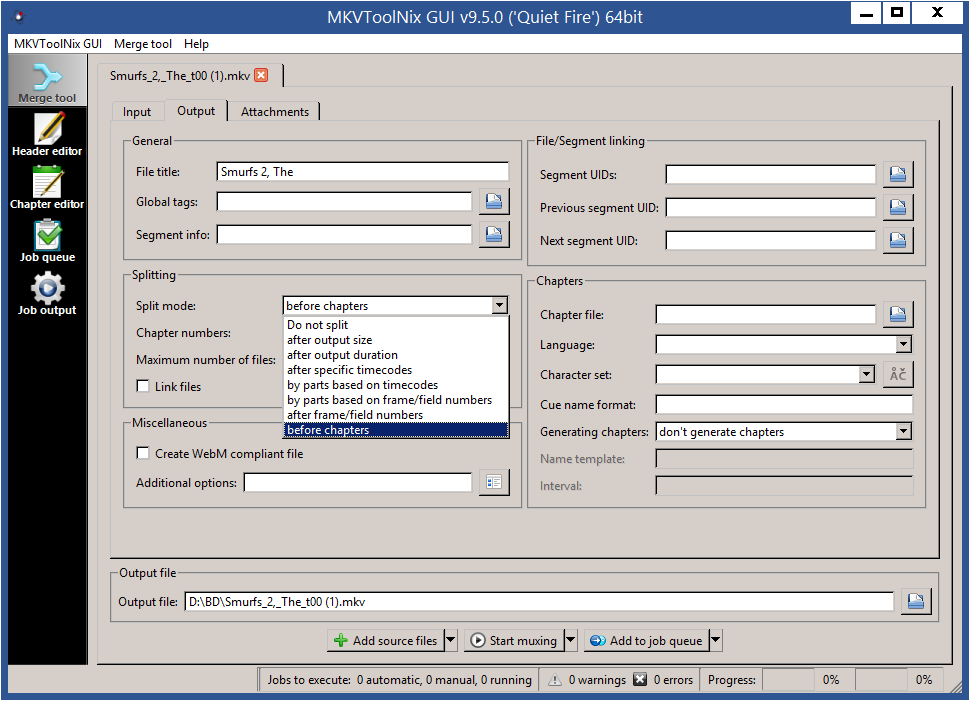This screenshot has height=701, width=970.
Task: Close the Smurfs_2 file tab
Action: click(x=261, y=76)
